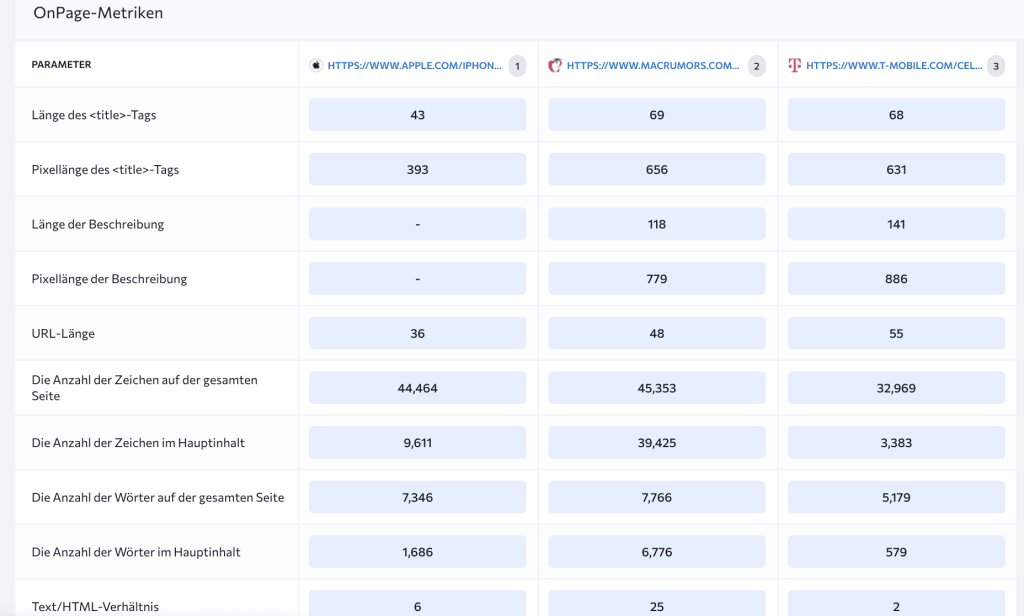Select the numbered badge 2 next to macrumors.com
Image resolution: width=1024 pixels, height=616 pixels.
(x=756, y=65)
